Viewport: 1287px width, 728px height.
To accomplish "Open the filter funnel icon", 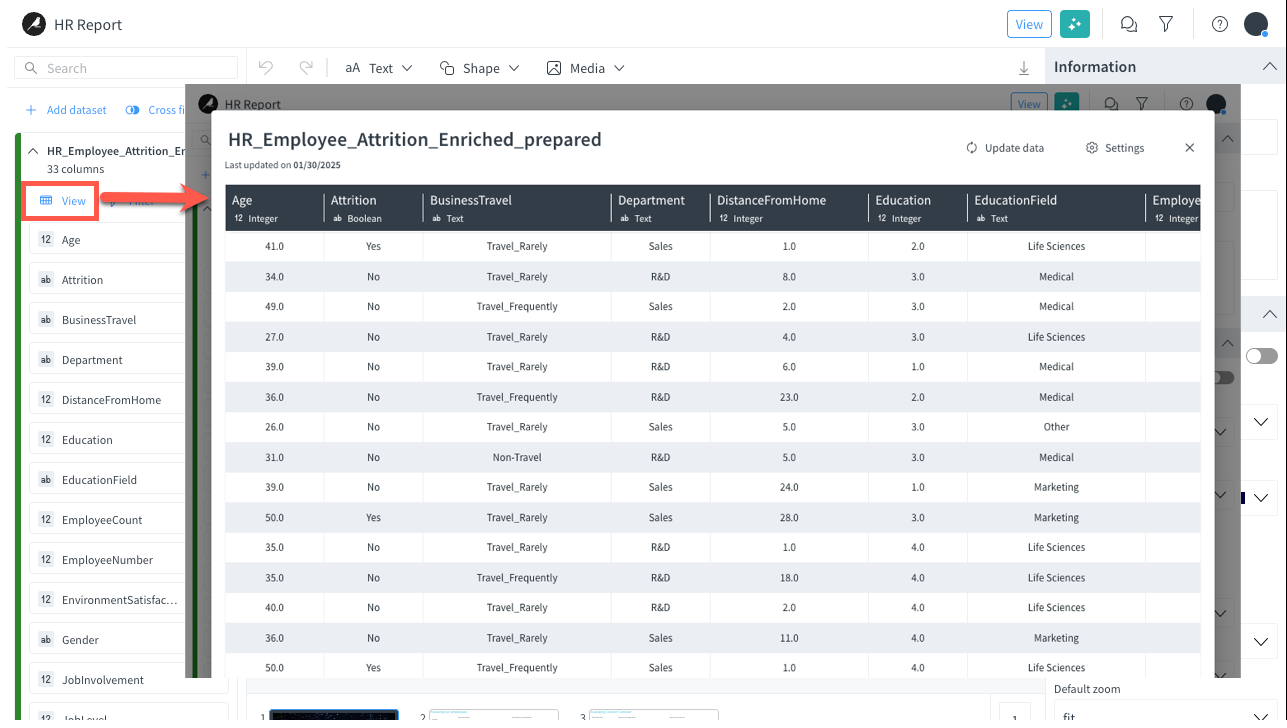I will (x=1166, y=23).
